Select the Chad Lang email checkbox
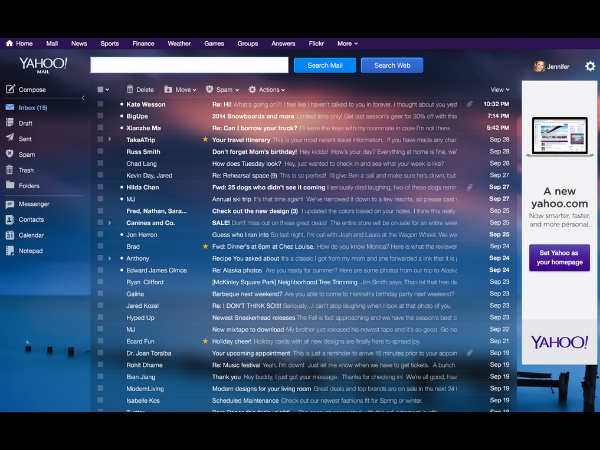This screenshot has width=600, height=450. 100,163
